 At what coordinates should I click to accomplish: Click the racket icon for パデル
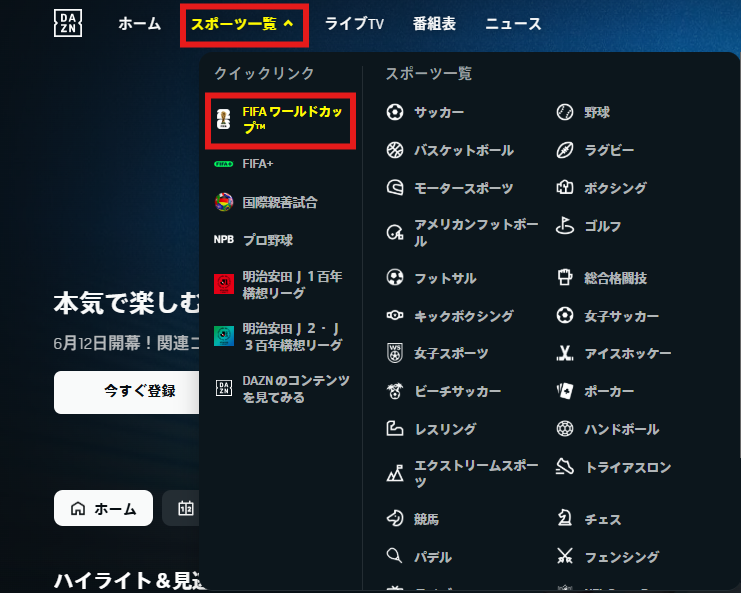pyautogui.click(x=395, y=556)
